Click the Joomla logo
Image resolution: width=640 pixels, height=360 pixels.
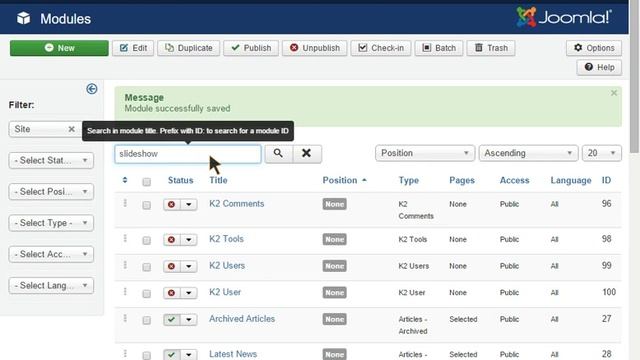(564, 17)
